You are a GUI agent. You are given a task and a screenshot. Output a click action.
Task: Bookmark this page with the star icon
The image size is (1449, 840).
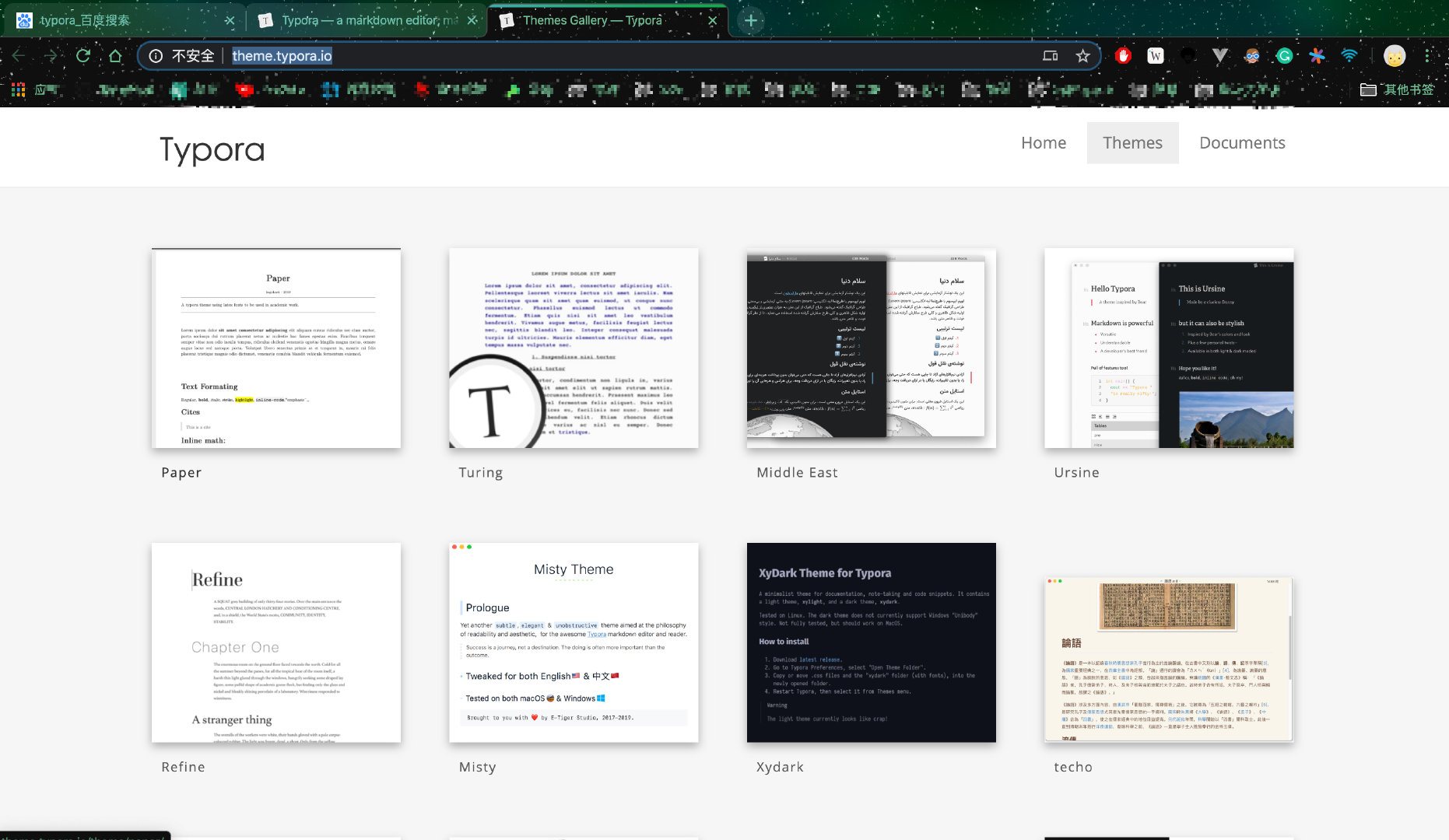point(1082,56)
